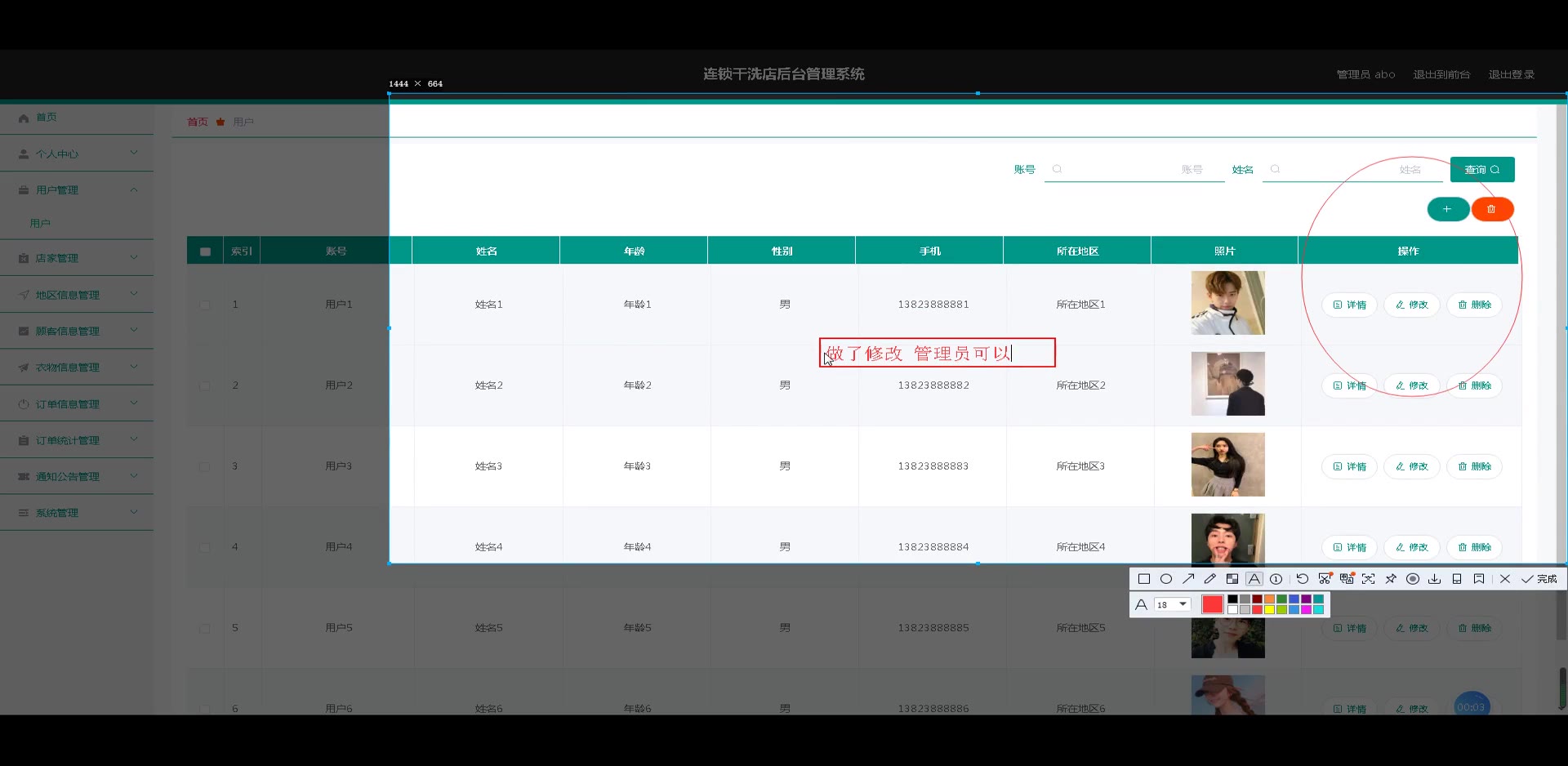Click 完成 to finish the screenshot
The image size is (1568, 766).
coord(1539,579)
